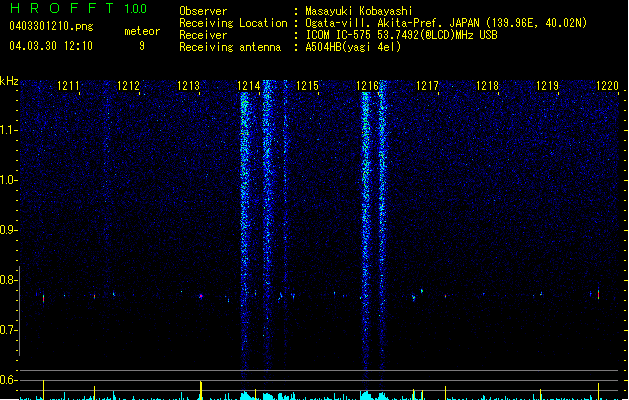Click the 0.6 frequency axis label
This screenshot has width=629, height=400.
pyautogui.click(x=8, y=380)
